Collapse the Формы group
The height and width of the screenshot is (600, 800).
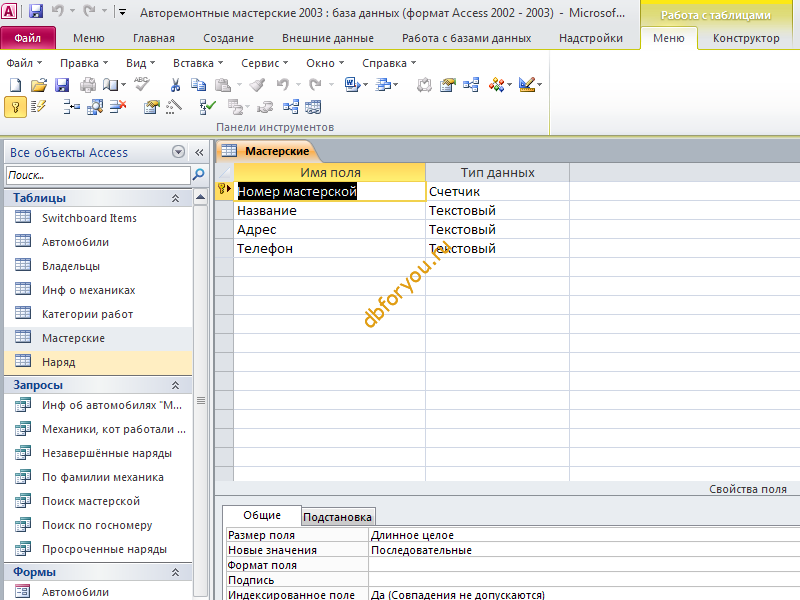coord(176,572)
